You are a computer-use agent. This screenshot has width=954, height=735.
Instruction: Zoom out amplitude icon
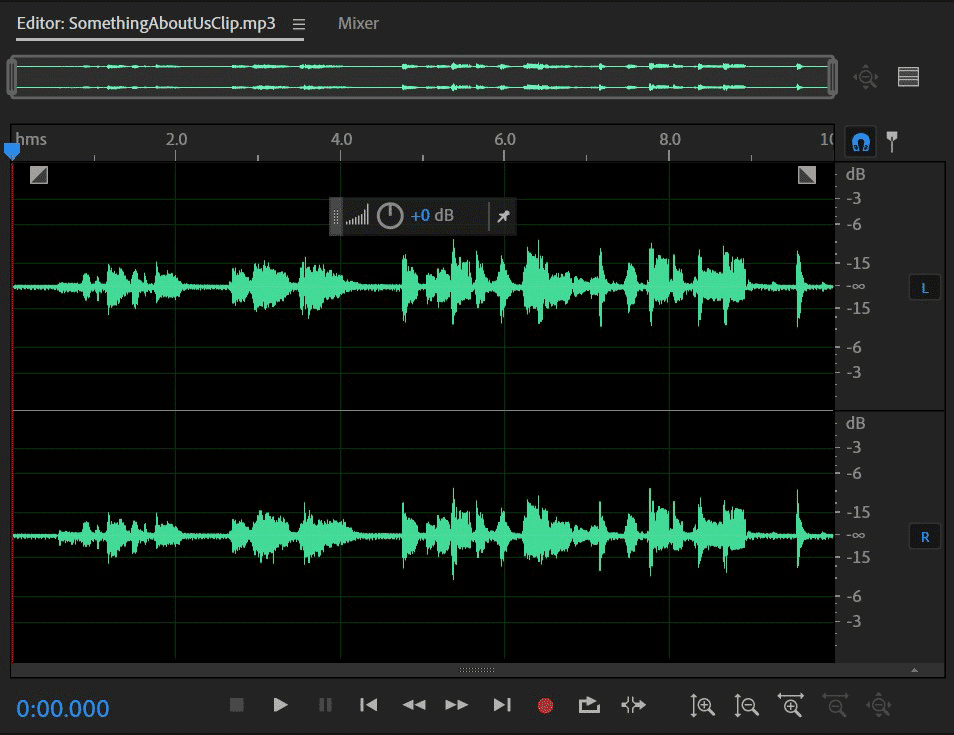click(x=747, y=706)
